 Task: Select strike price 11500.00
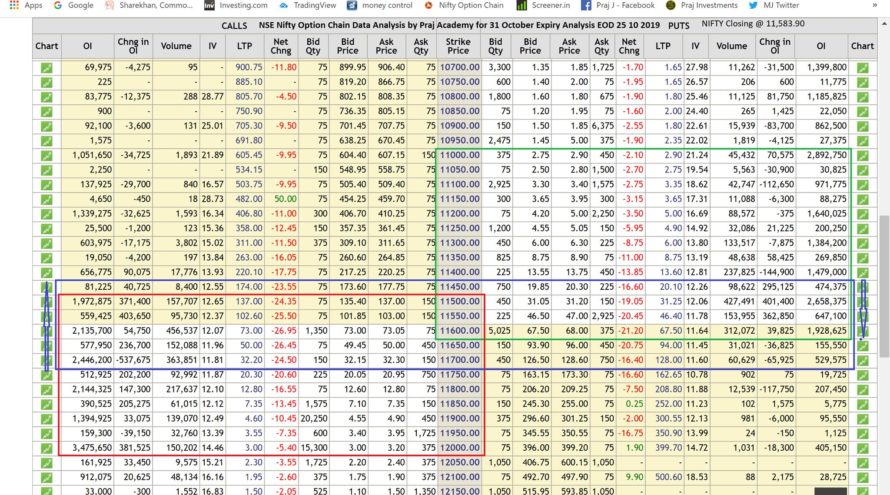click(x=460, y=301)
